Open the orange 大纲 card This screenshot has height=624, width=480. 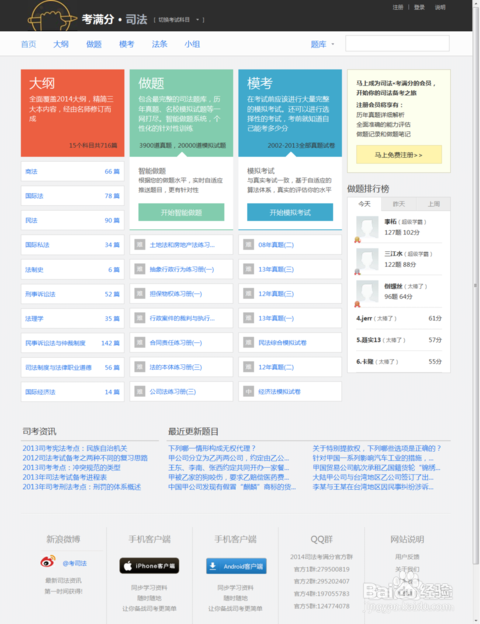pos(72,113)
